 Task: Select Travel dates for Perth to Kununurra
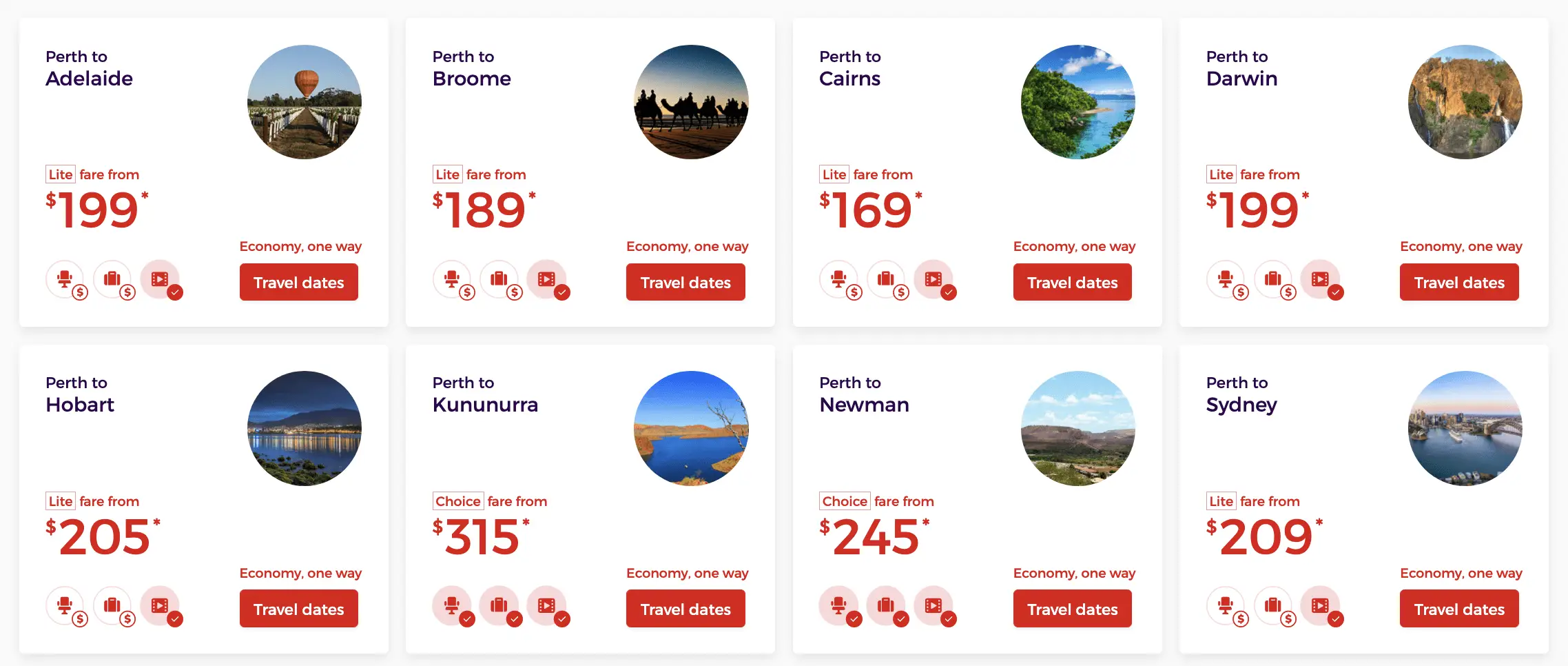click(685, 609)
